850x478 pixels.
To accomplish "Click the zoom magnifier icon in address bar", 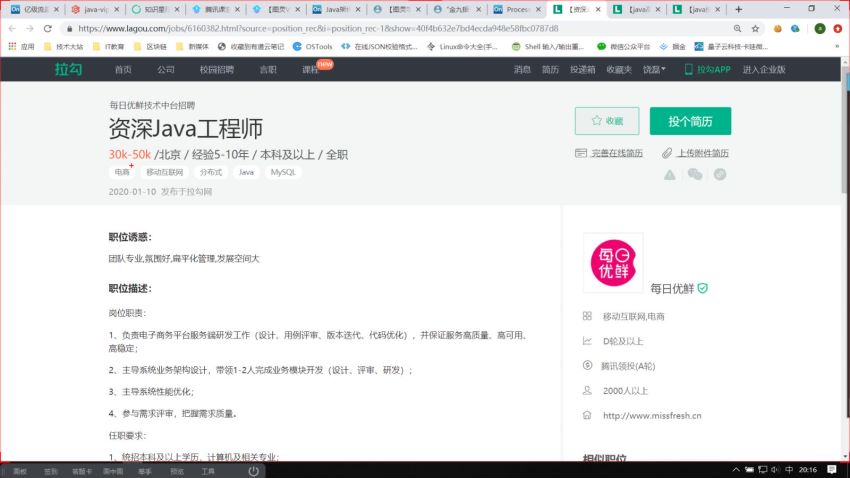I will [737, 28].
